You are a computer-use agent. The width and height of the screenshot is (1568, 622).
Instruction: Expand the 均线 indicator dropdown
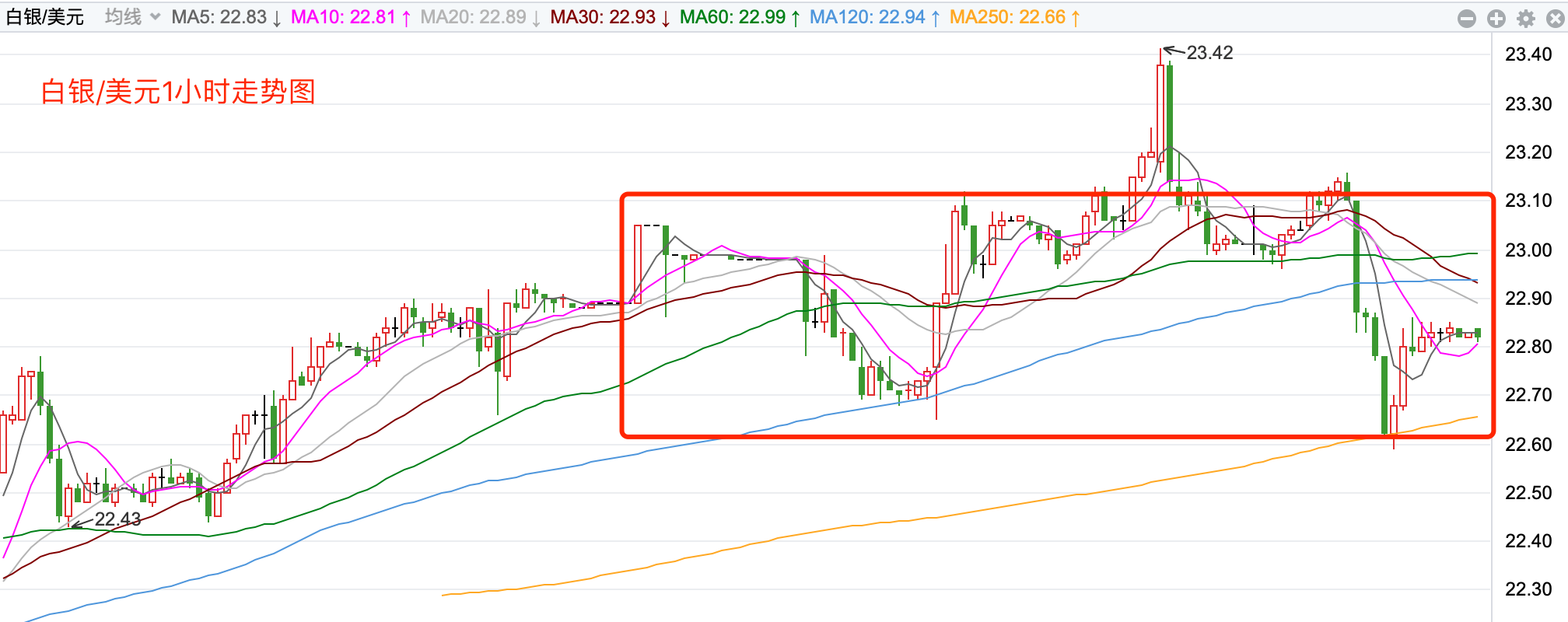coord(132,17)
